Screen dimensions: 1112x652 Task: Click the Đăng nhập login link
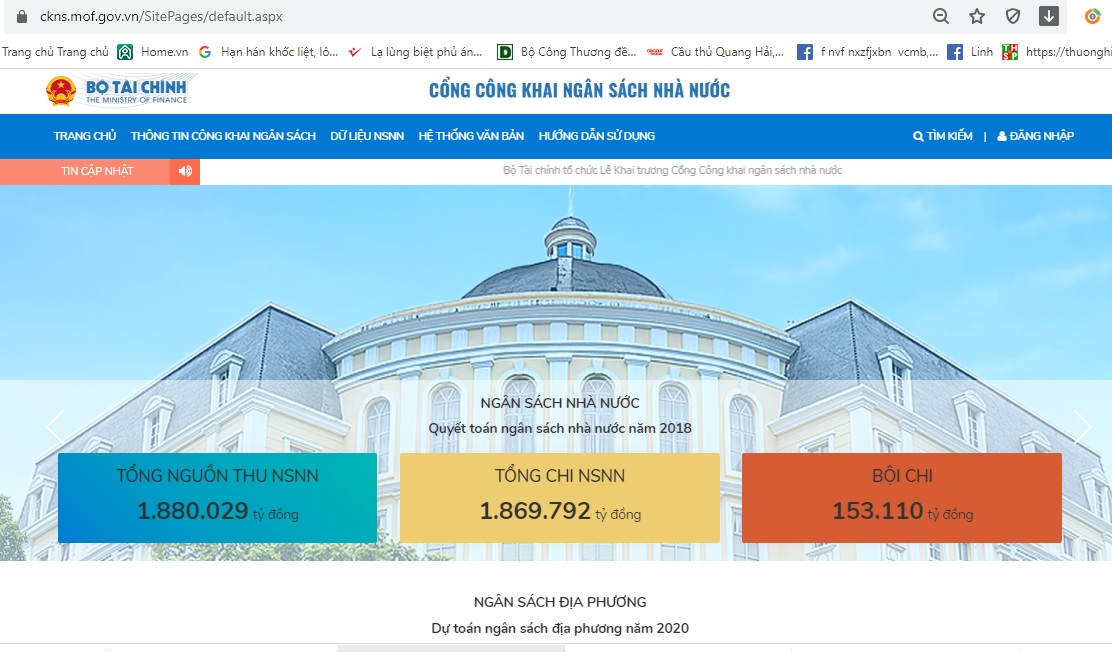pos(1036,136)
